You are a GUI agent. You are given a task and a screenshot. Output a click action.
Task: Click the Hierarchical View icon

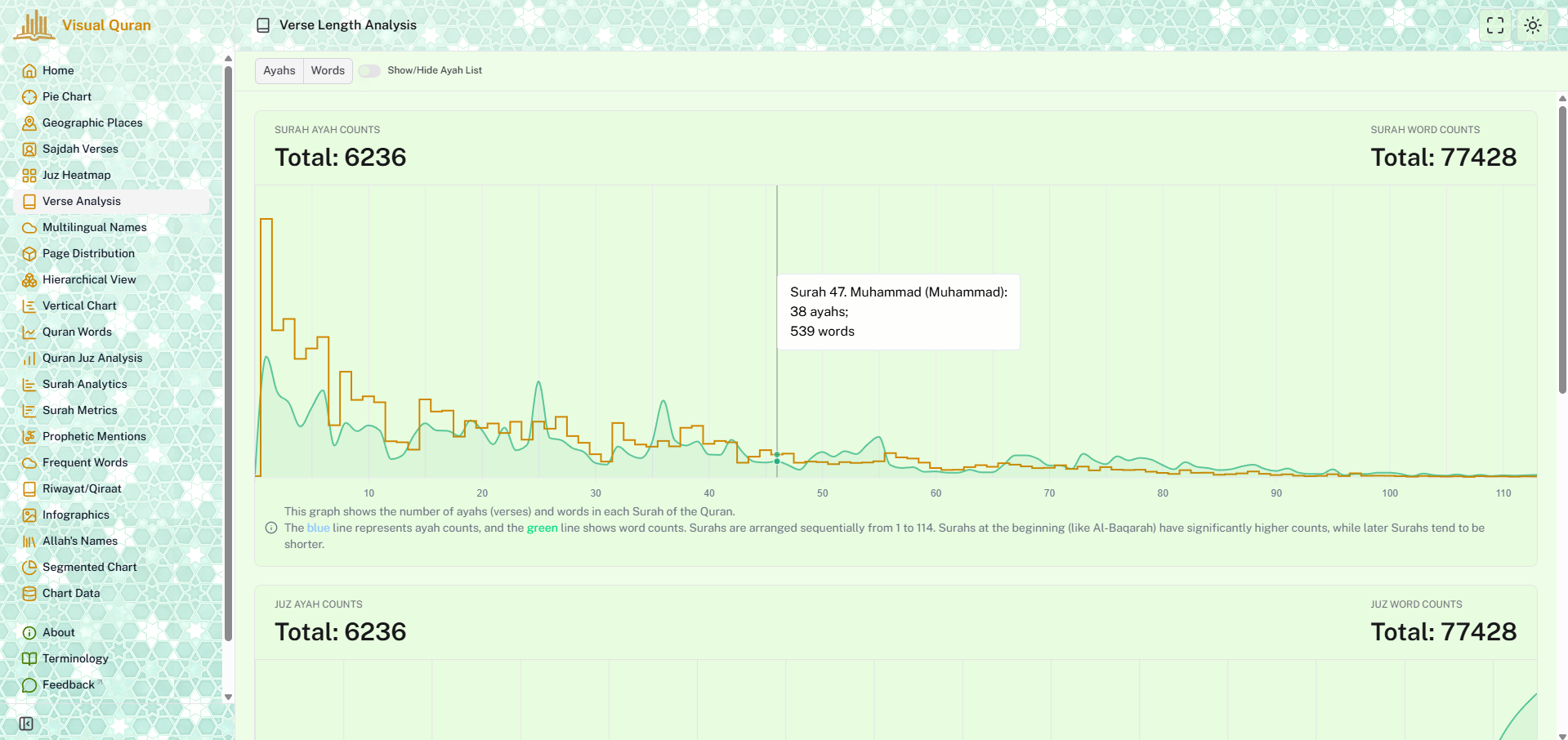29,280
